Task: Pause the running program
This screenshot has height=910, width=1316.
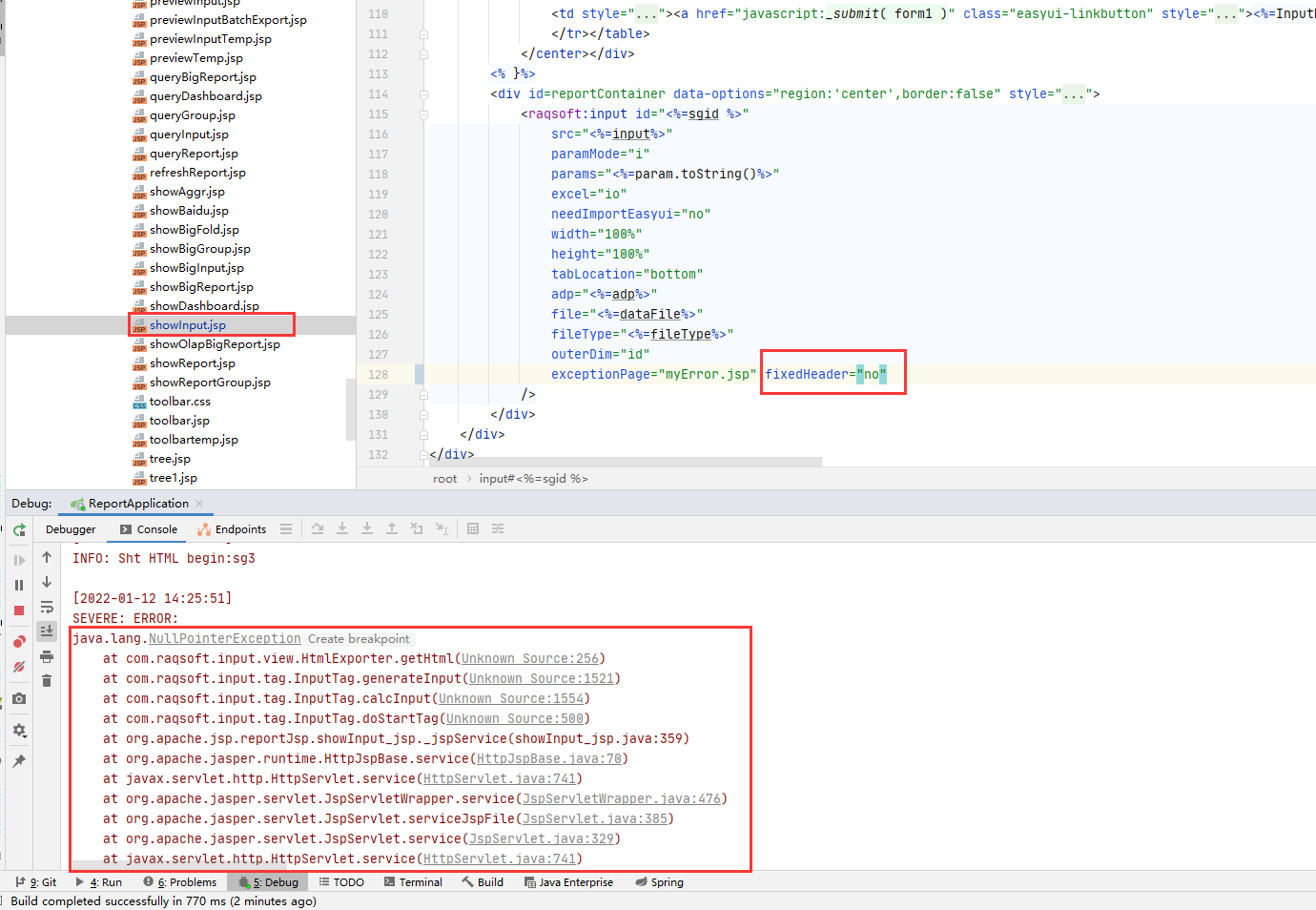Action: click(19, 585)
